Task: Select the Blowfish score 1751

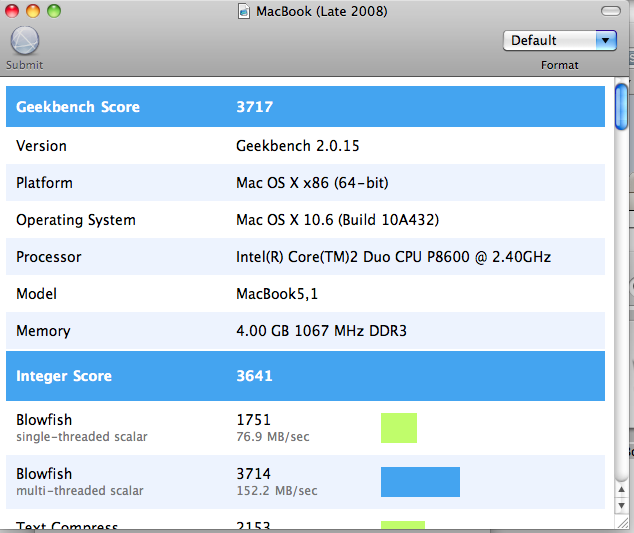Action: tap(254, 420)
